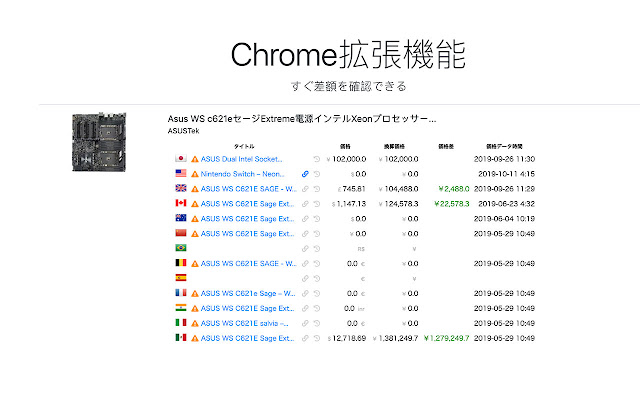Click the warning icon in the Australia row
The width and height of the screenshot is (640, 400).
(x=195, y=219)
